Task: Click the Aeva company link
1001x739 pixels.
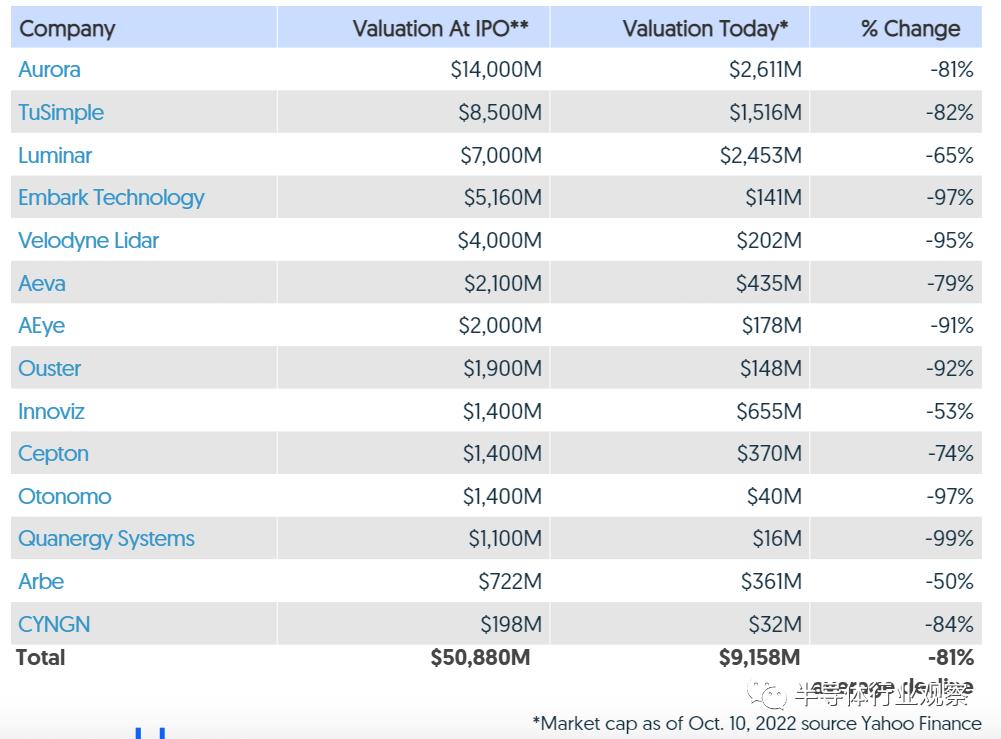Action: 42,284
